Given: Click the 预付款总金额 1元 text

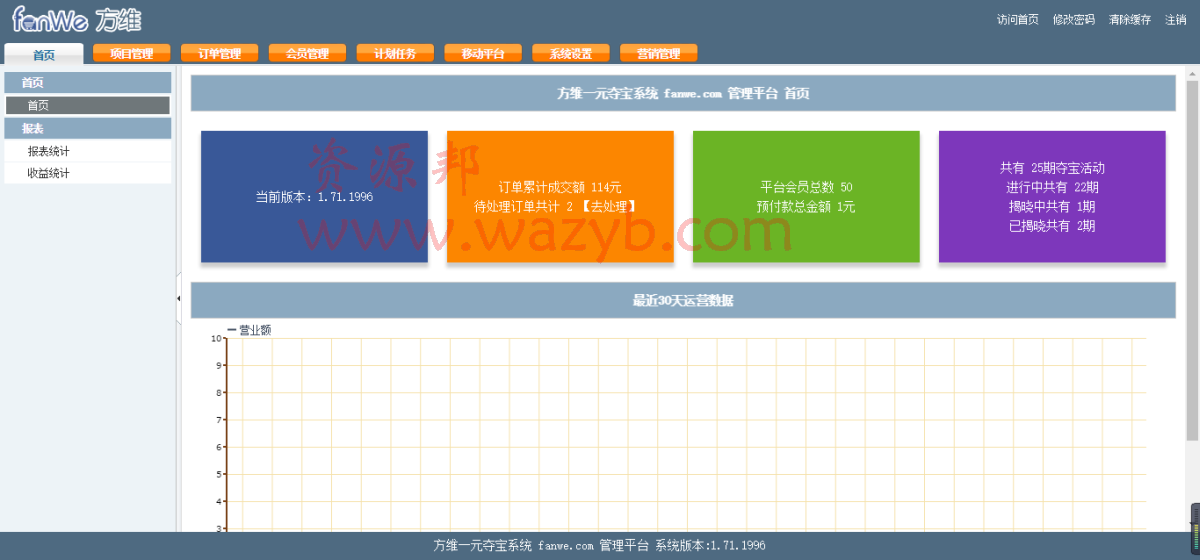Looking at the screenshot, I should click(x=806, y=207).
